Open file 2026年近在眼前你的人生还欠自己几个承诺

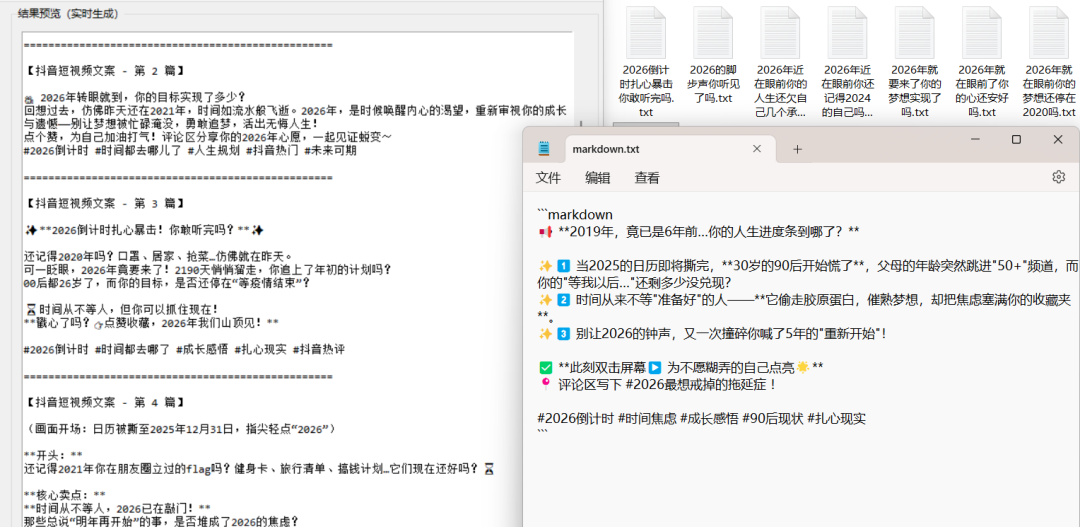click(780, 62)
